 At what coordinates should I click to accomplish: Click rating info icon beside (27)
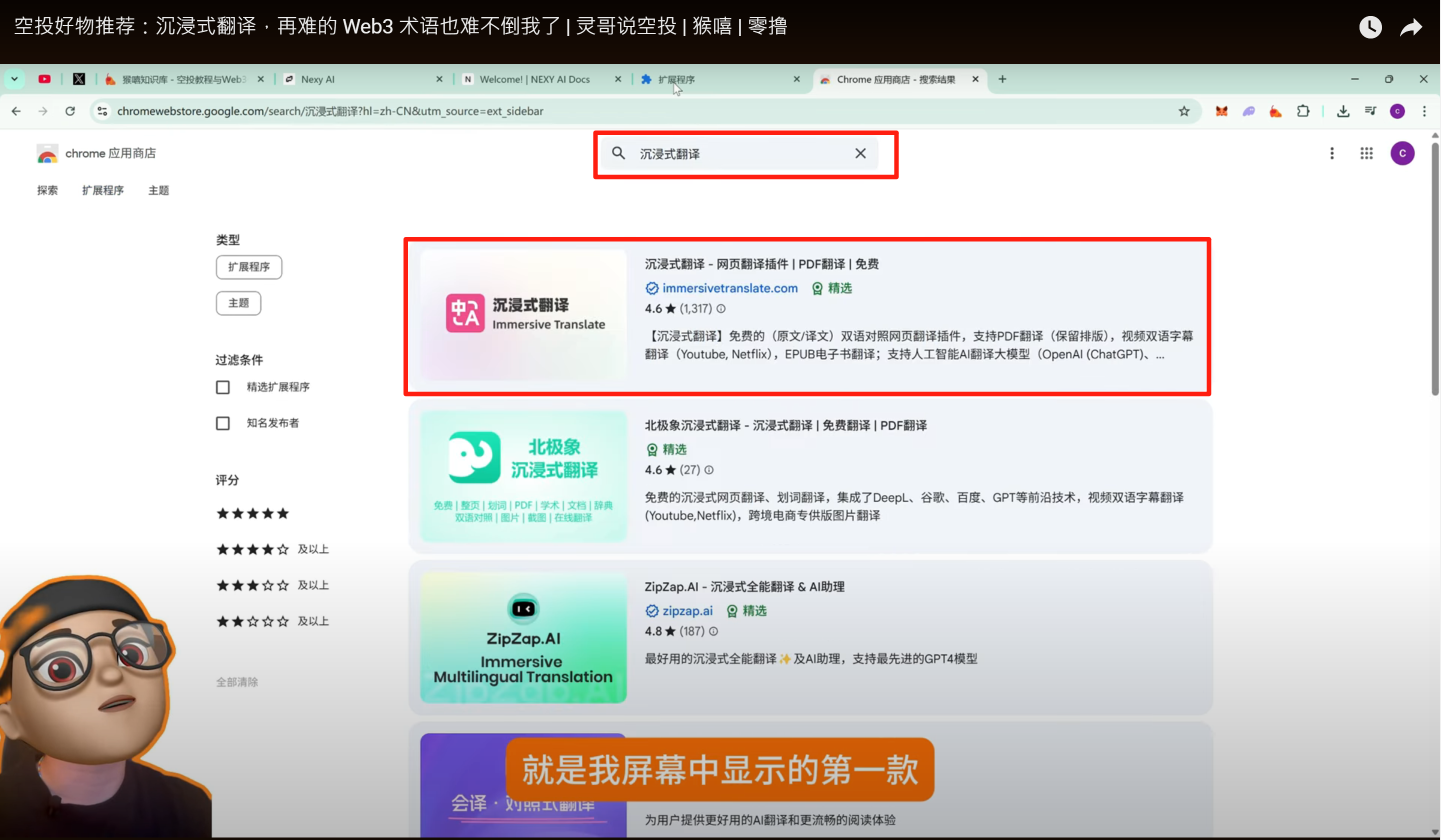pyautogui.click(x=709, y=470)
